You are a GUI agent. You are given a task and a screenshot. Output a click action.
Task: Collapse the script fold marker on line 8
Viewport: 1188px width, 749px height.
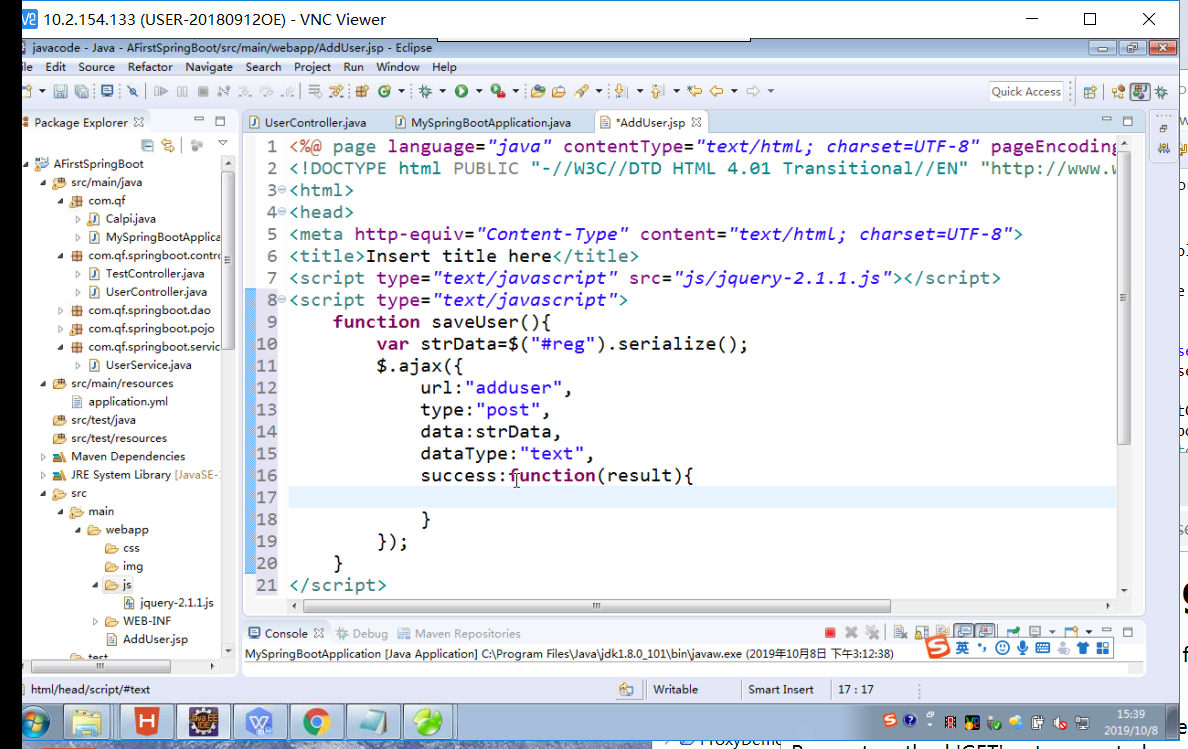tap(282, 300)
